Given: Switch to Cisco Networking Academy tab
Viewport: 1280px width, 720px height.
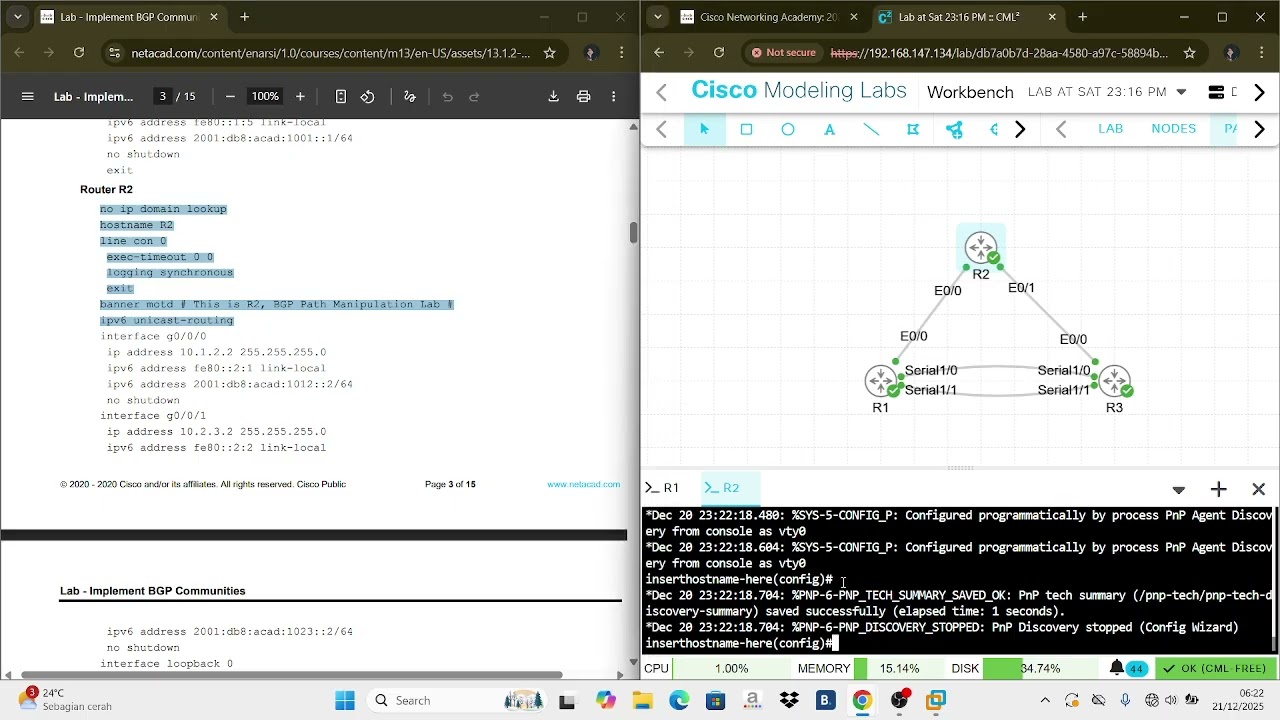Looking at the screenshot, I should (768, 17).
